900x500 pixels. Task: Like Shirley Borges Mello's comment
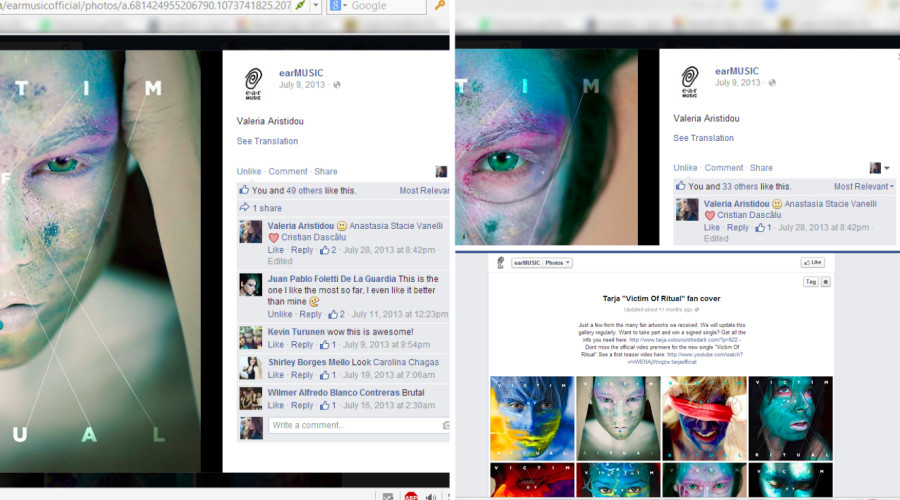276,375
